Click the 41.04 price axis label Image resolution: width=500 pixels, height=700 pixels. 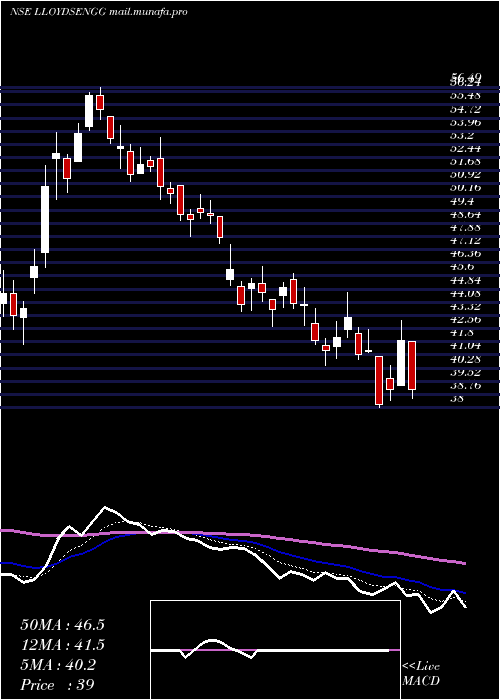point(465,346)
